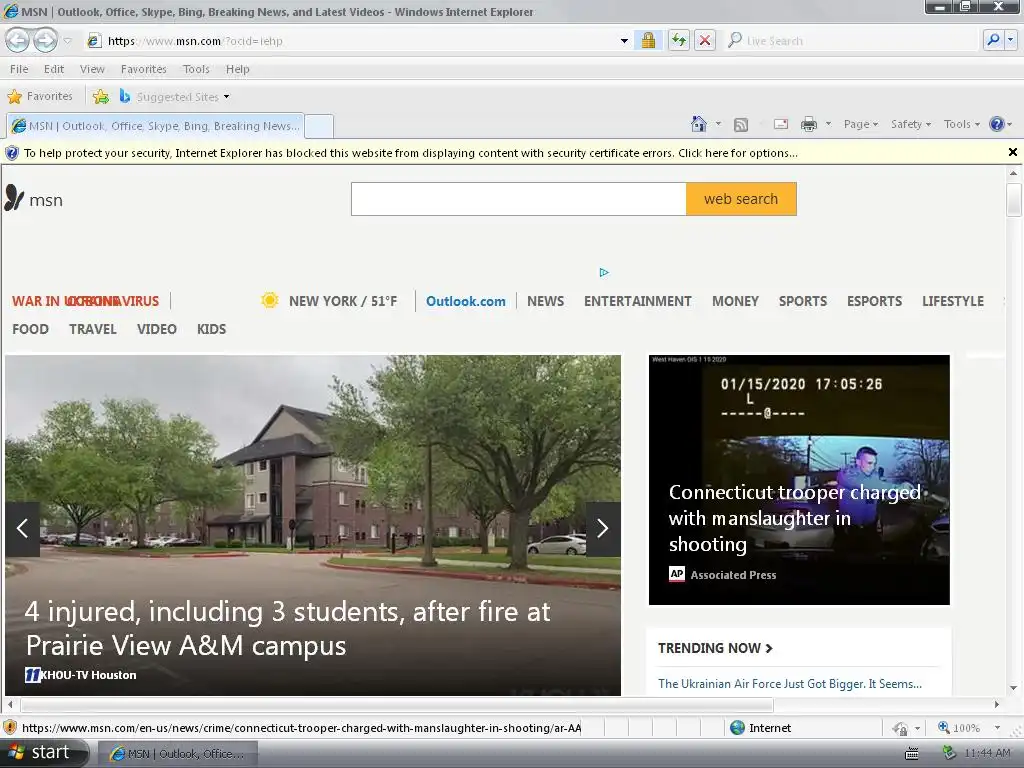Open Prairie View A&M fire story
Viewport: 1024px width, 768px height.
point(287,628)
